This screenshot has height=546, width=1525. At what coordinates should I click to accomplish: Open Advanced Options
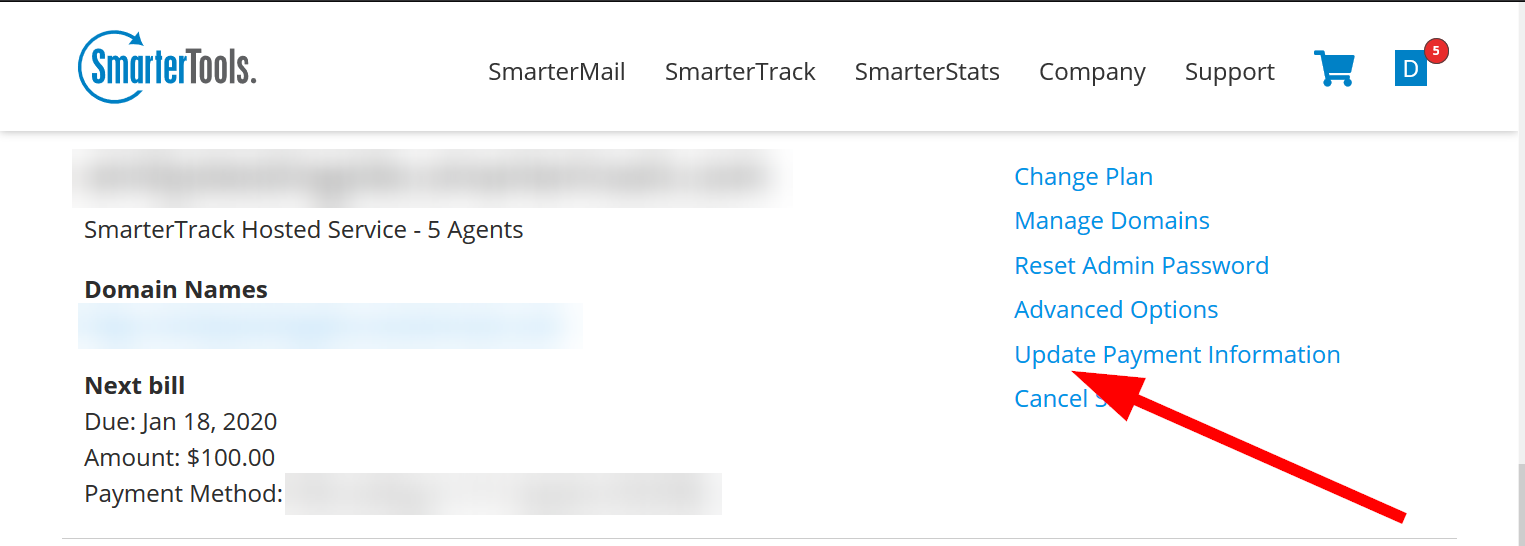[x=1116, y=310]
